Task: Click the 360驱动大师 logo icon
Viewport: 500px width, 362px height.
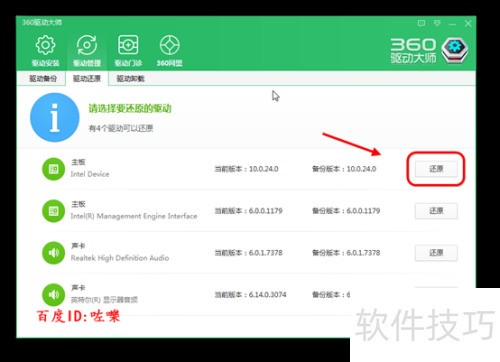Action: point(455,50)
